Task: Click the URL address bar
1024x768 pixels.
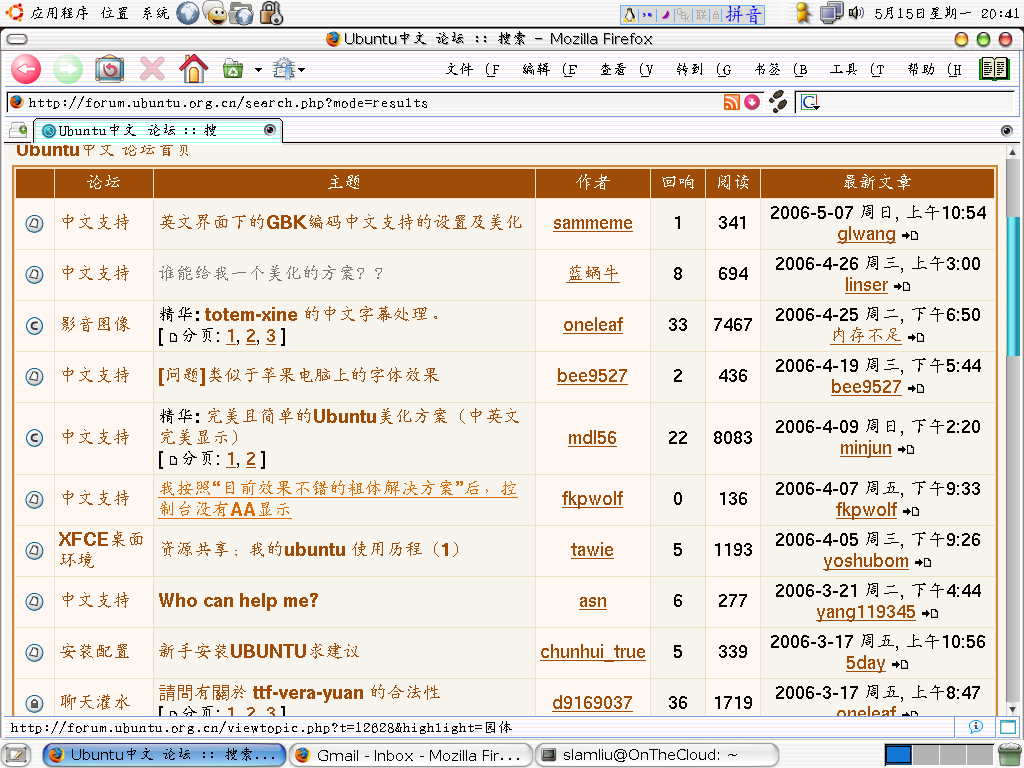Action: (372, 103)
